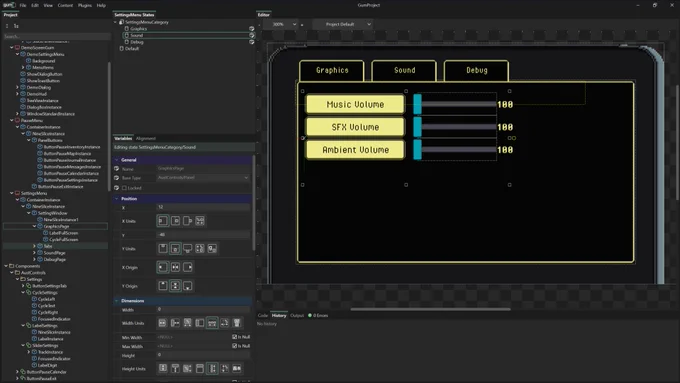Screen dimensions: 680x383
Task: Click the SFX Volume button in preview
Action: [x=355, y=127]
